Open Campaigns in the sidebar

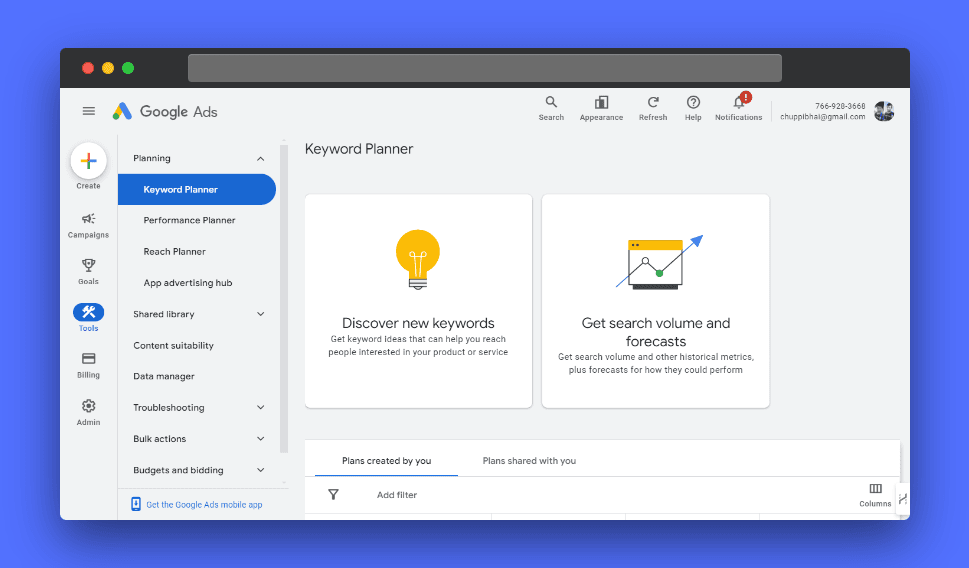tap(88, 225)
